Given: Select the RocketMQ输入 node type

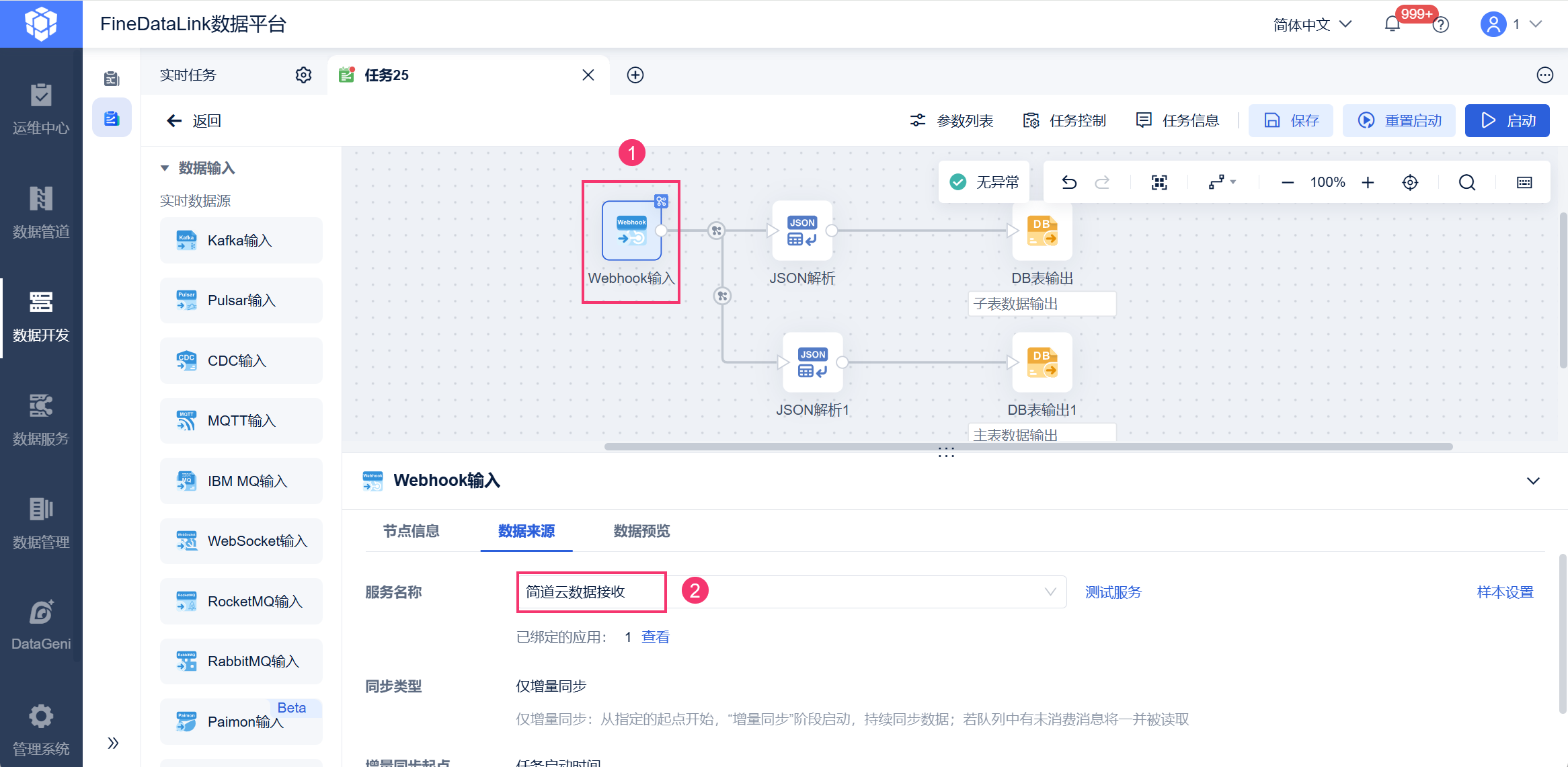Looking at the screenshot, I should [241, 602].
